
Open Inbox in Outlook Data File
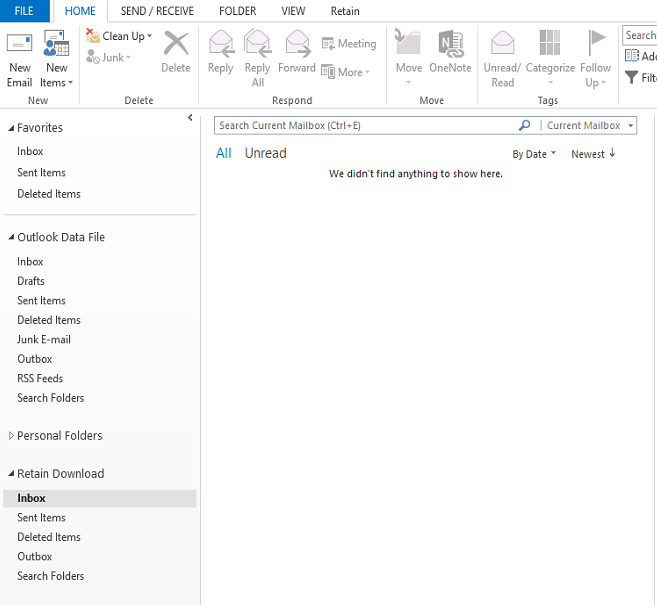(30, 262)
